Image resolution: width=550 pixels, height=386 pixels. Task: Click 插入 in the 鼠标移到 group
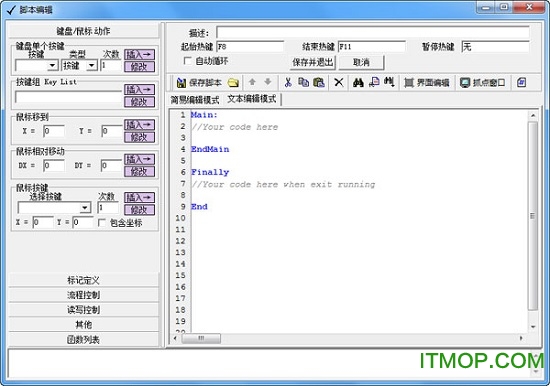point(139,125)
